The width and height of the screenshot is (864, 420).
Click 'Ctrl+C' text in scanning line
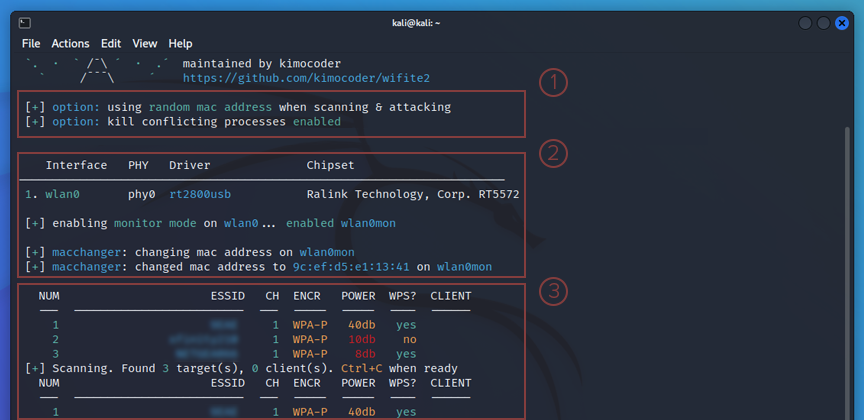pos(361,368)
